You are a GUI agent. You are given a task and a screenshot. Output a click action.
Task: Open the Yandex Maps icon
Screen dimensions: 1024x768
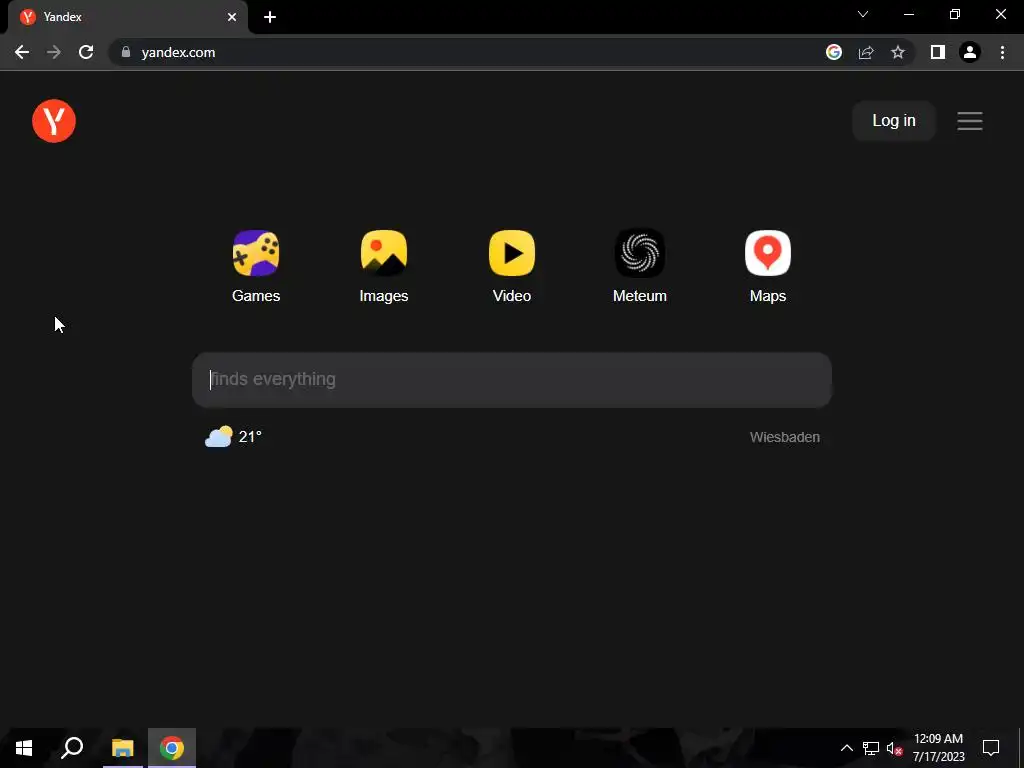pyautogui.click(x=768, y=253)
